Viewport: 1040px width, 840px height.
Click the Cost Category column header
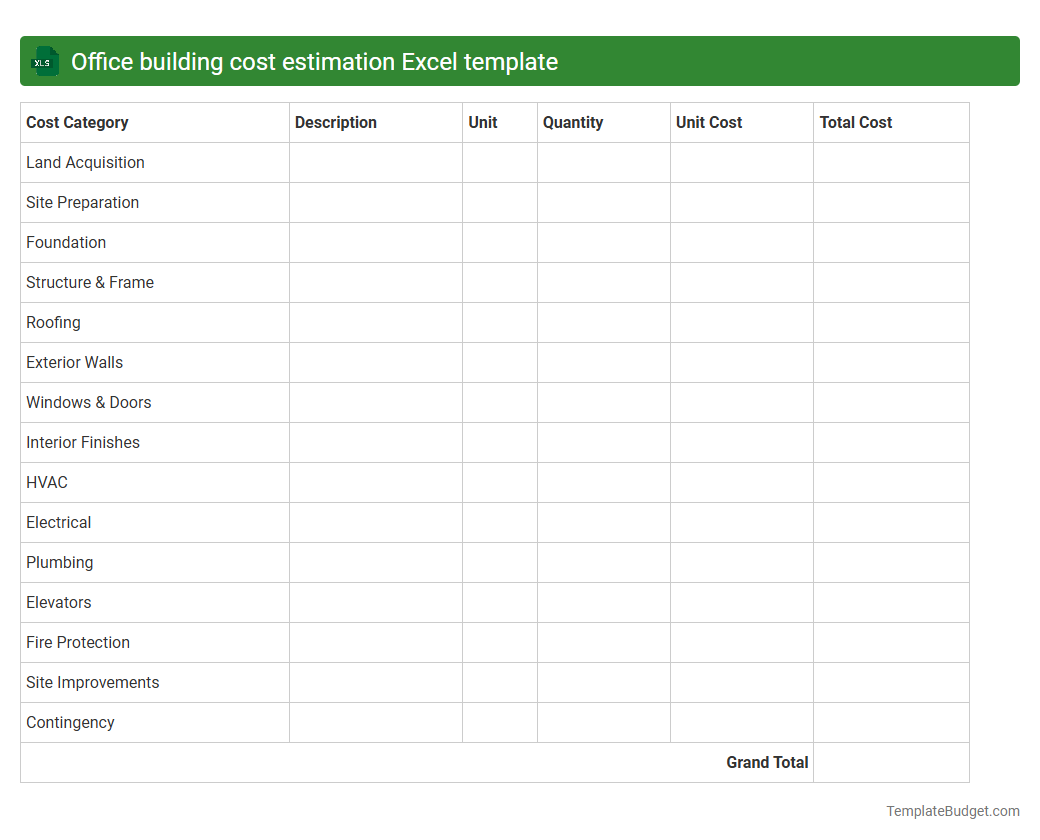[77, 122]
